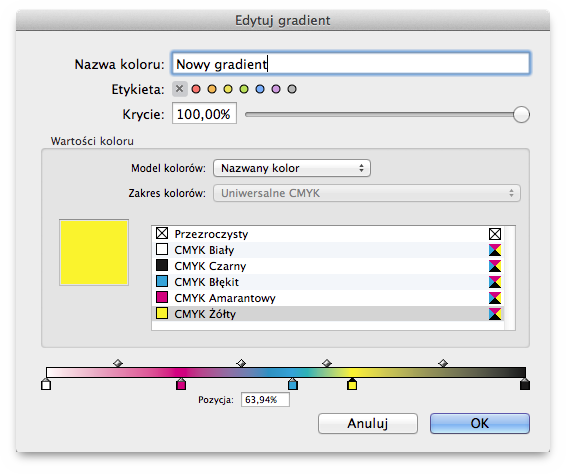Open the Zakres kolorów dropdown
Image resolution: width=566 pixels, height=474 pixels.
(366, 193)
